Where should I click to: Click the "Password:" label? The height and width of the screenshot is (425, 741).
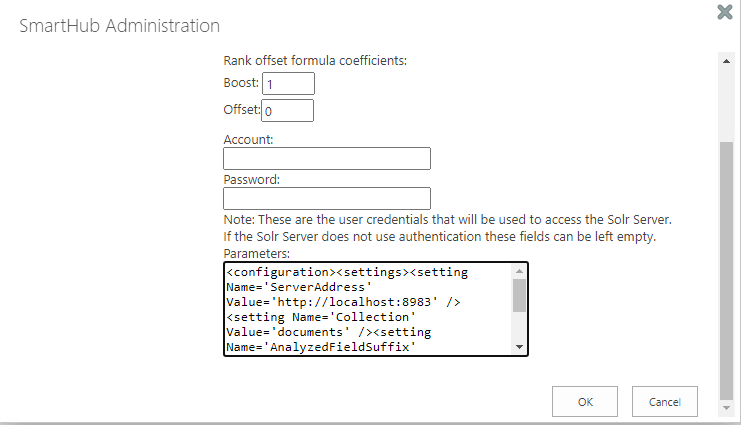click(252, 180)
